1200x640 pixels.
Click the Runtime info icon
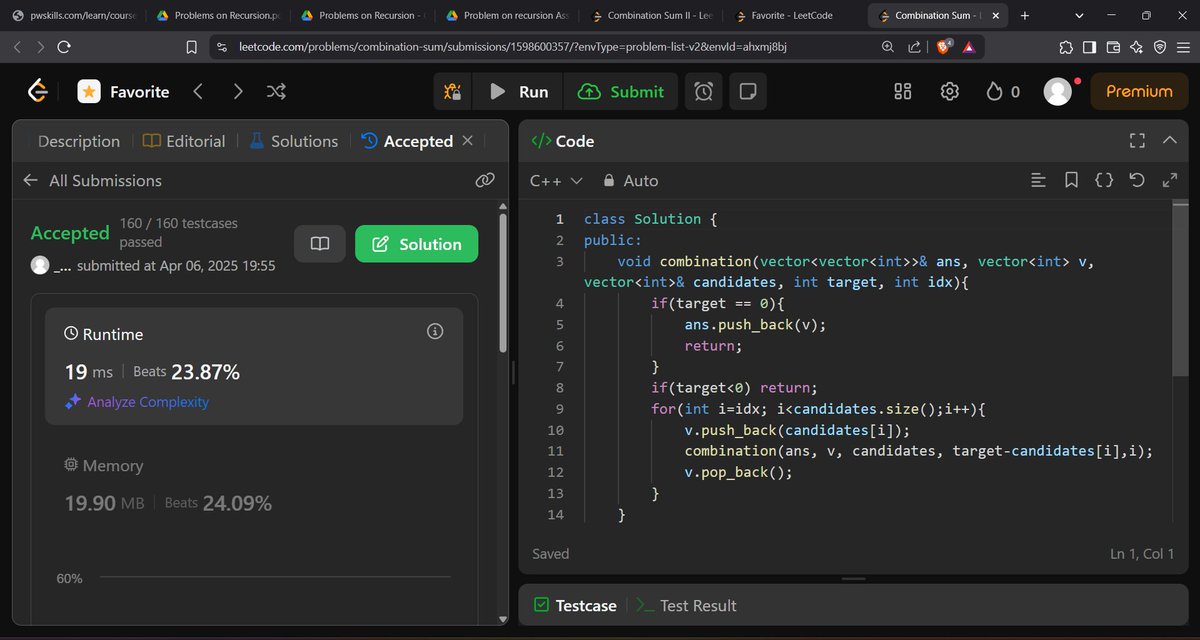tap(435, 331)
